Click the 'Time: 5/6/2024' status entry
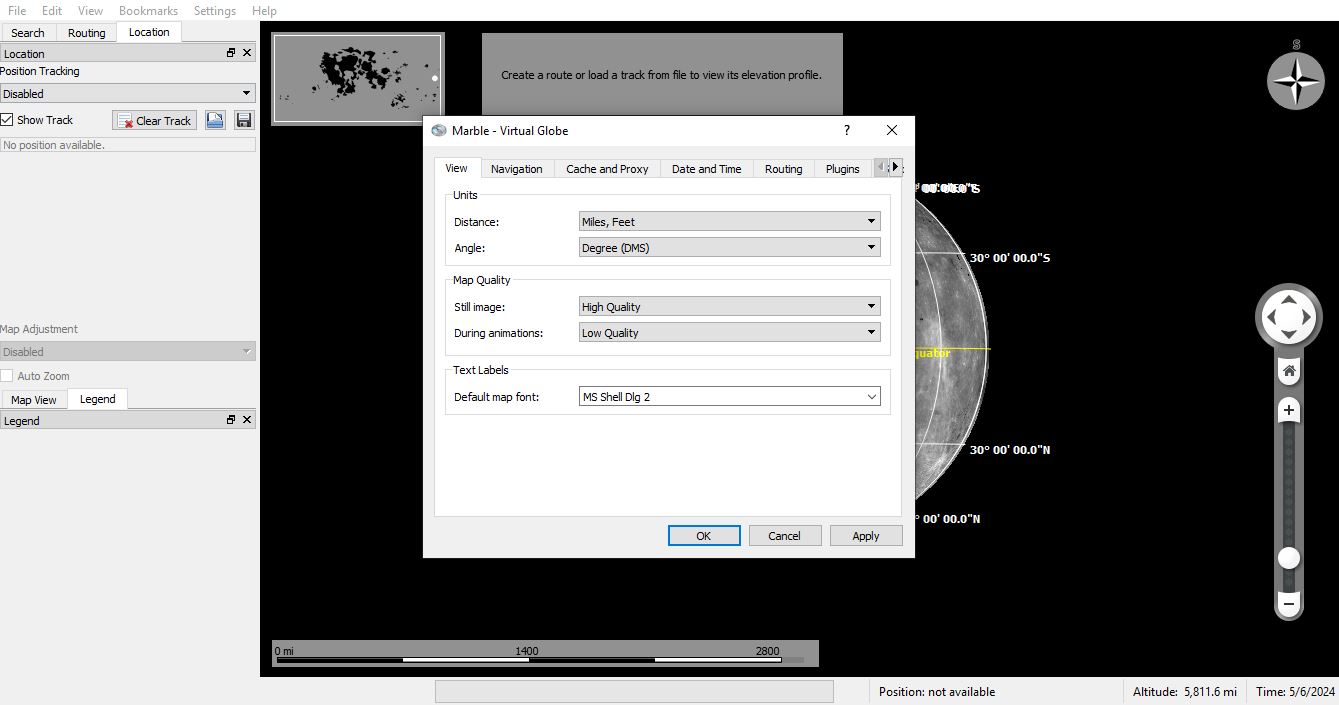The image size is (1339, 705). (1296, 691)
